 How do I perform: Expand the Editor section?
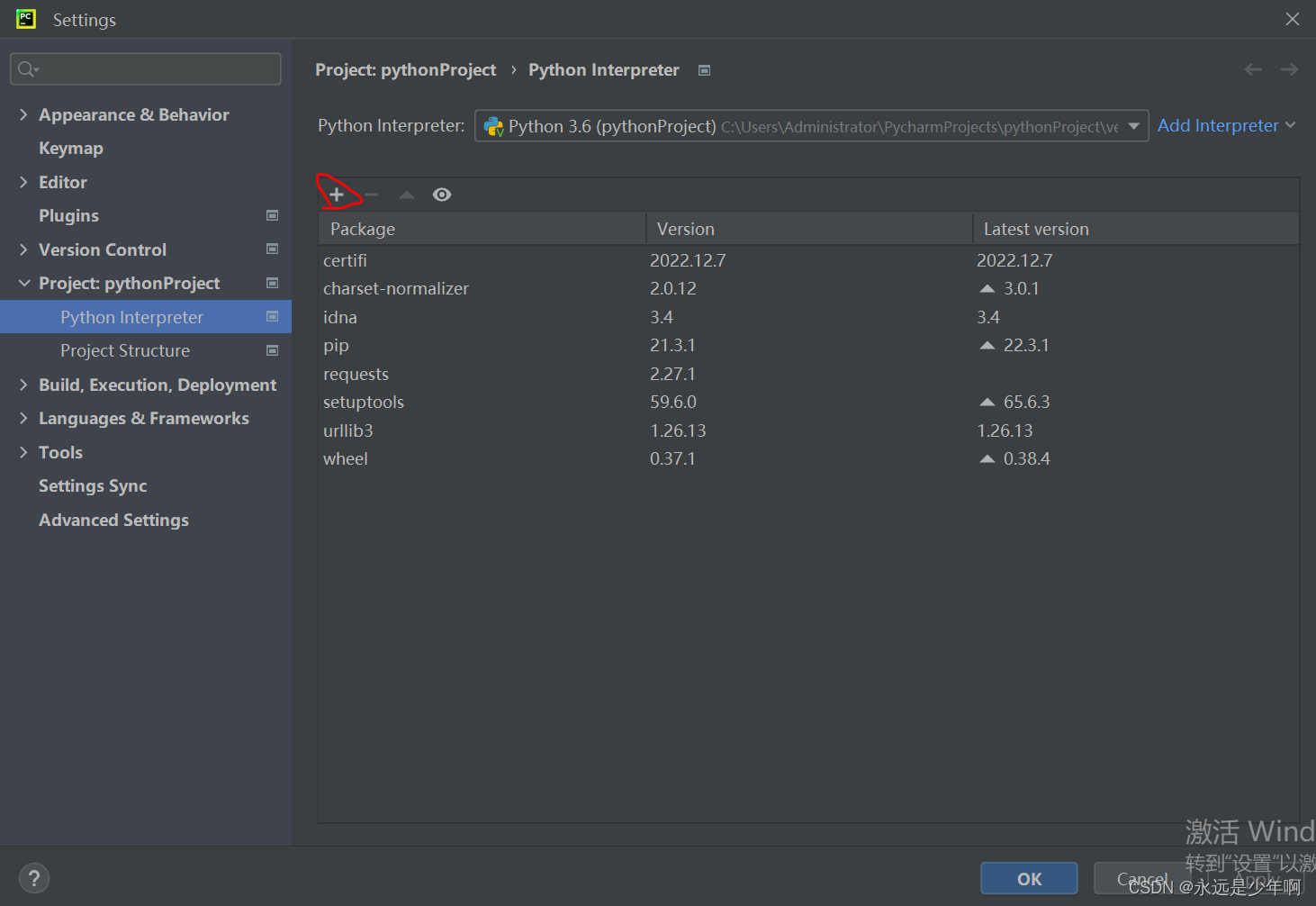[23, 182]
